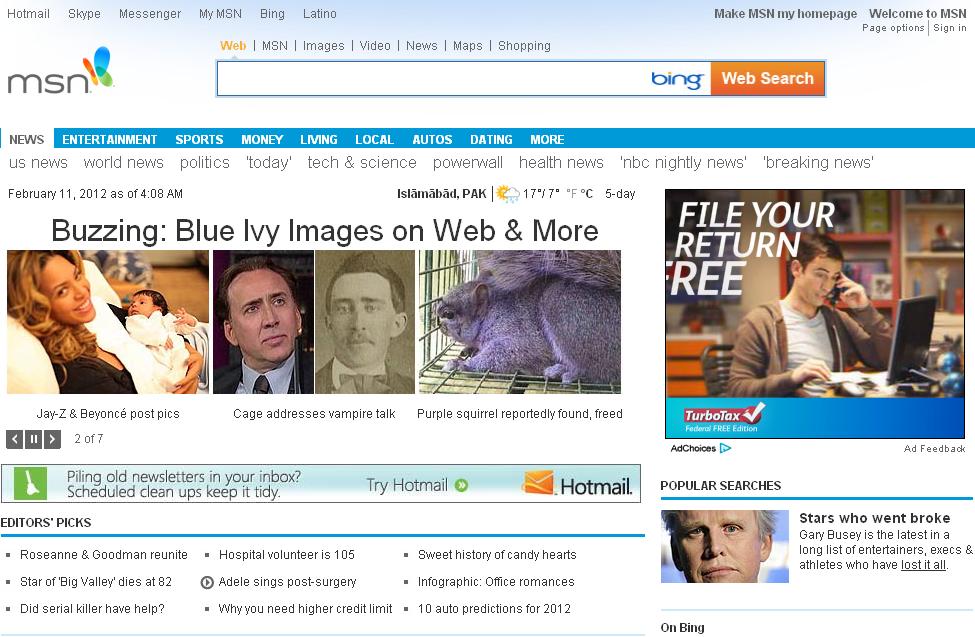Click the MSN butterfly logo

coord(60,72)
